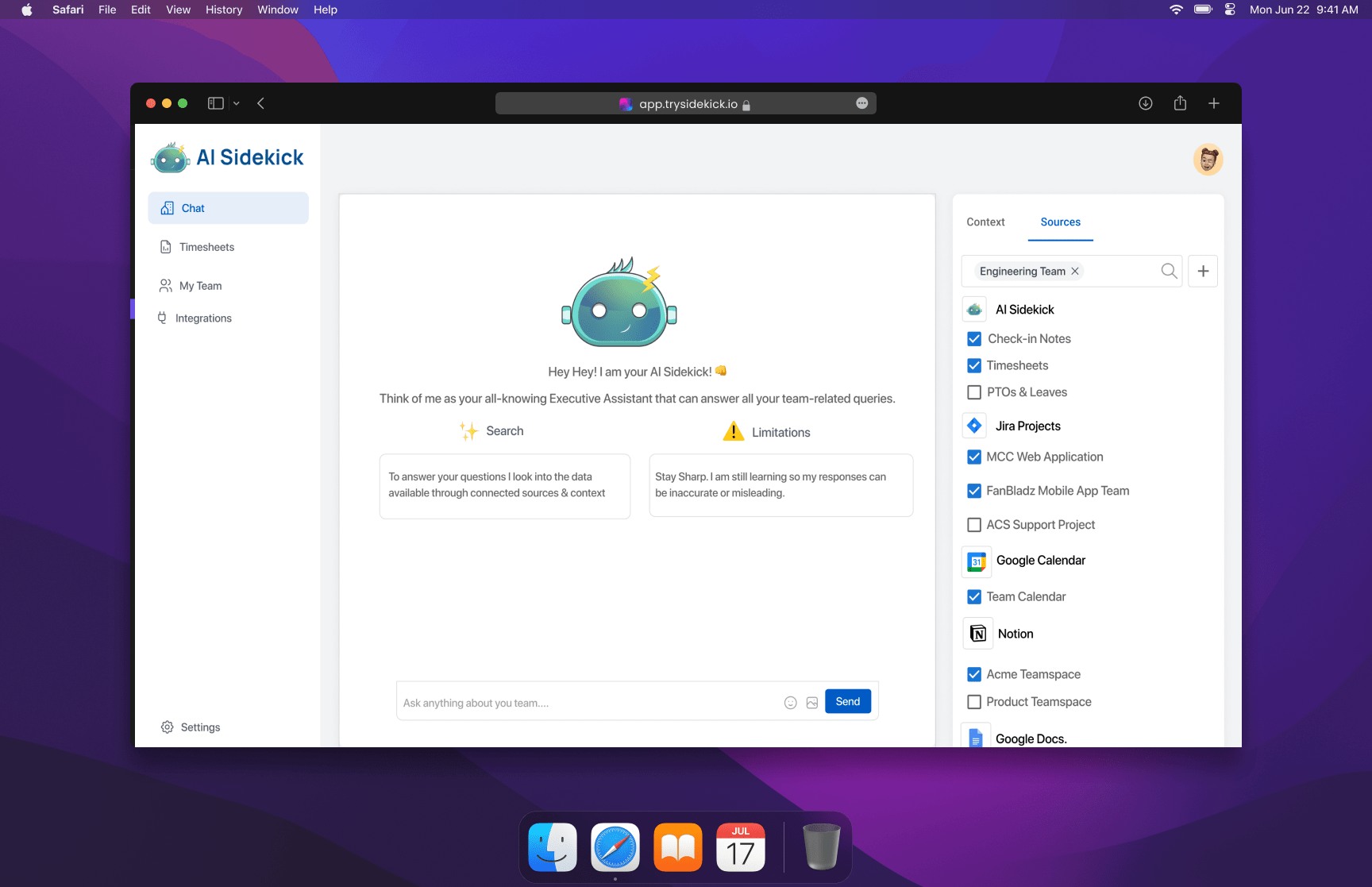Toggle the Safari sidebar button
This screenshot has width=1372, height=887.
coord(215,103)
